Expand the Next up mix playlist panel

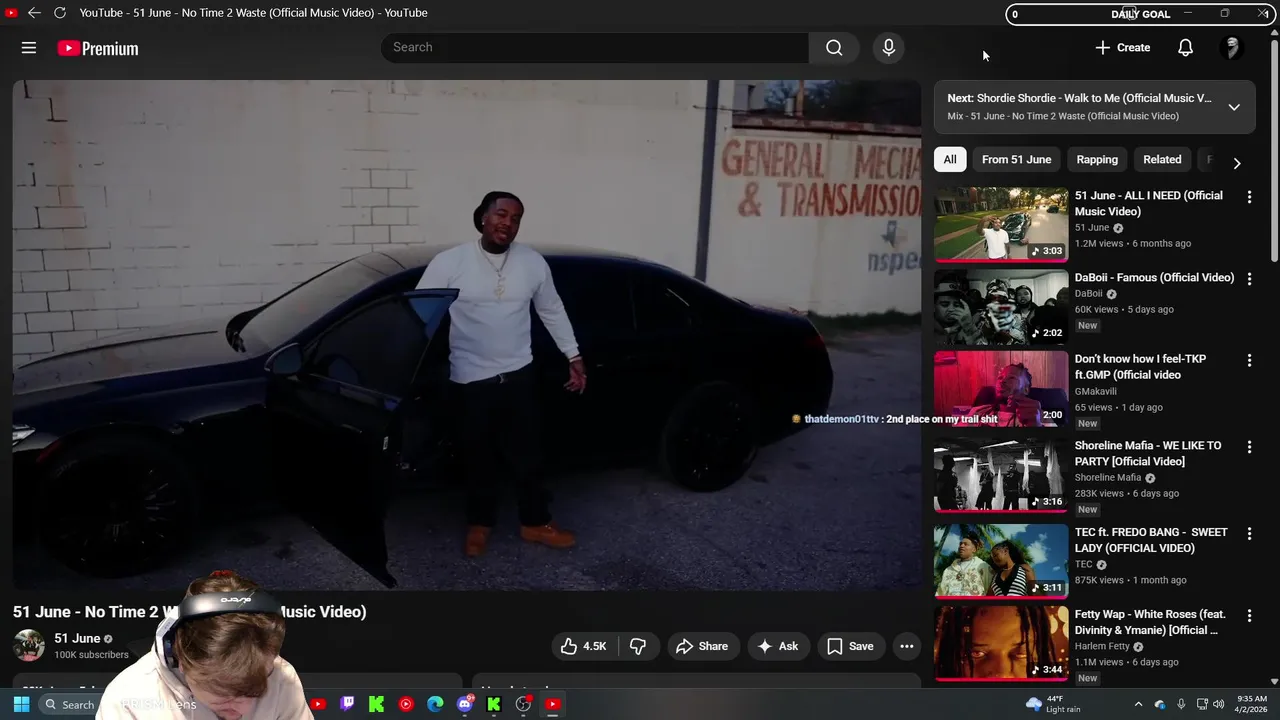[1234, 107]
